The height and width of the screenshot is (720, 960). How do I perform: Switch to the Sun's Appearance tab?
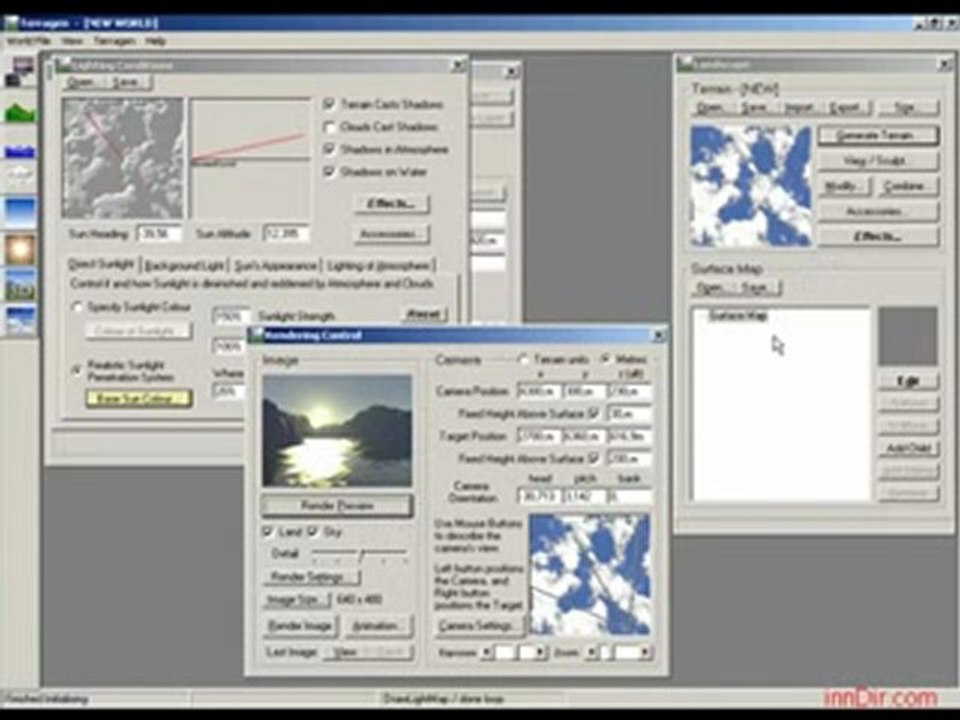tap(276, 266)
